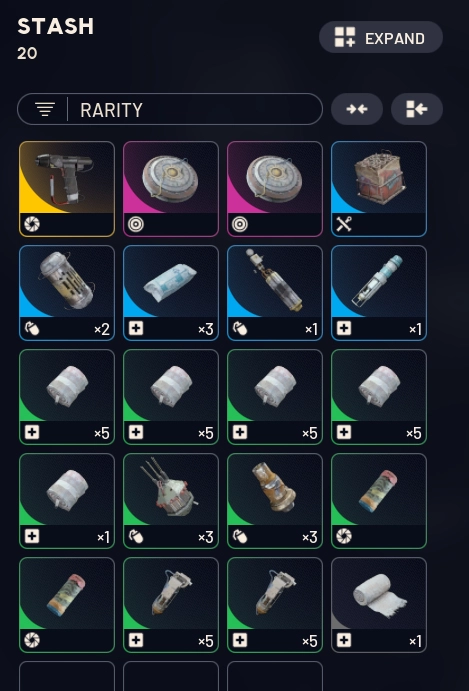Screen dimensions: 469x691
Task: Select the blue syringe item with x1 count
Action: point(379,293)
